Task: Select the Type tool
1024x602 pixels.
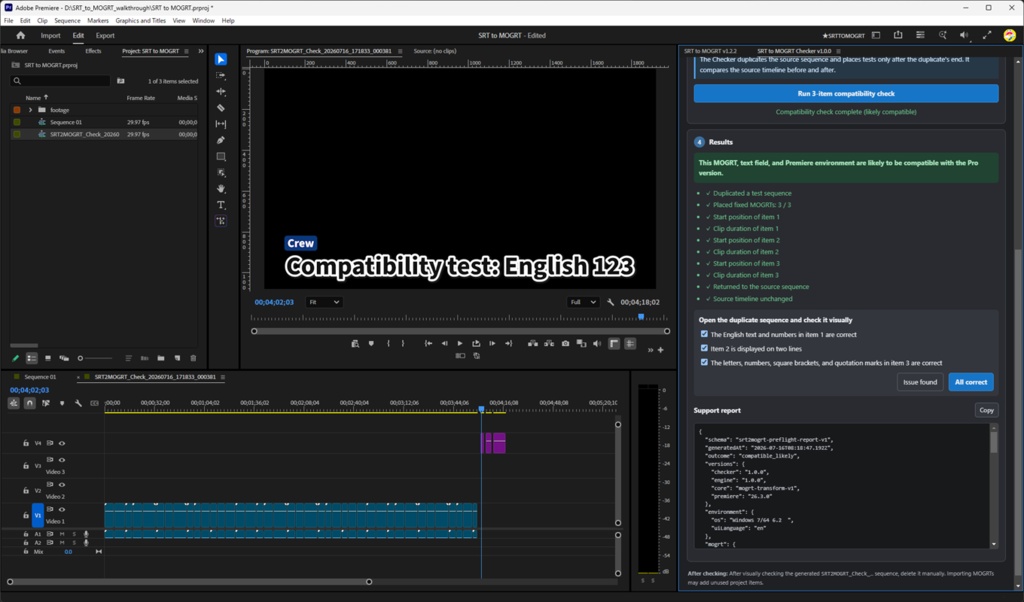Action: click(x=221, y=205)
